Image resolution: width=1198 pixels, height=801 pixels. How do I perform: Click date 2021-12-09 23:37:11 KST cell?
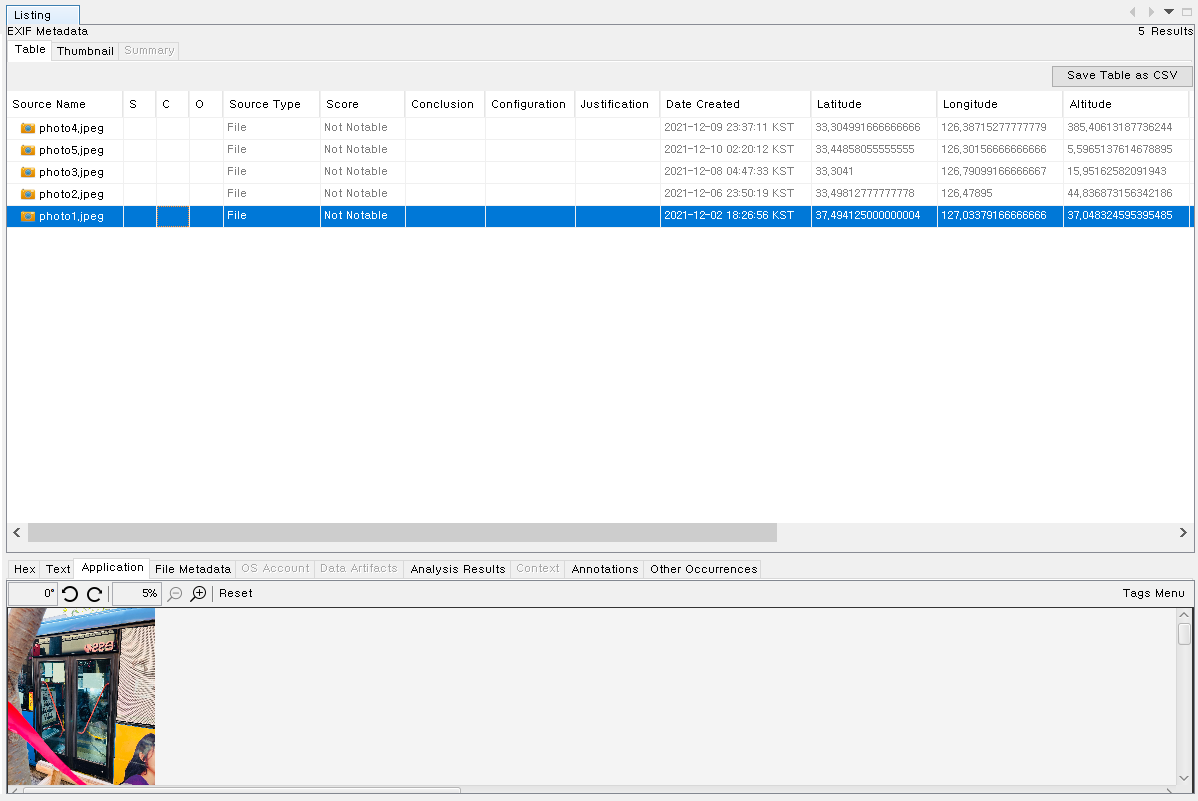pos(735,128)
